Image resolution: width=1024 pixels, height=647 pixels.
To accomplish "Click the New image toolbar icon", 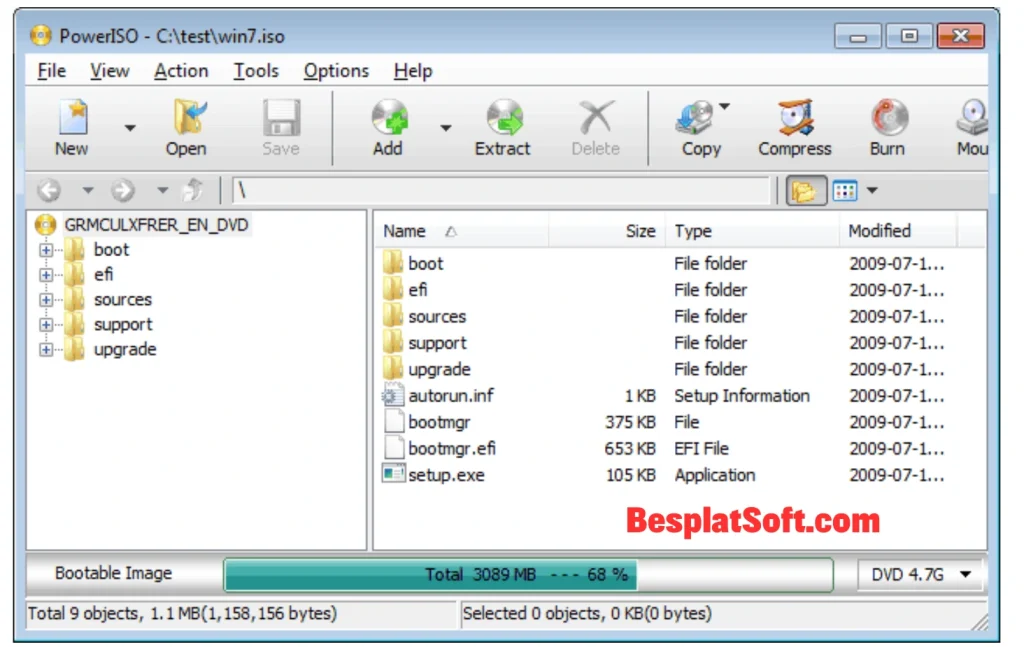I will [x=71, y=127].
